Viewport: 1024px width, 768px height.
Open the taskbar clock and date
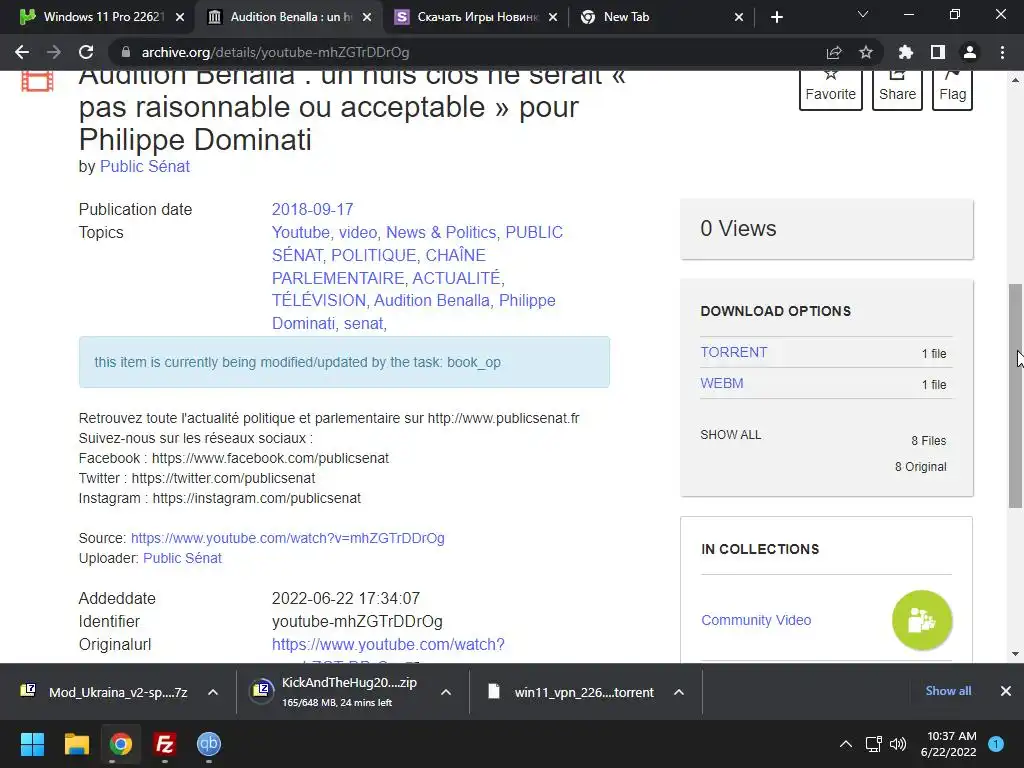pos(948,744)
